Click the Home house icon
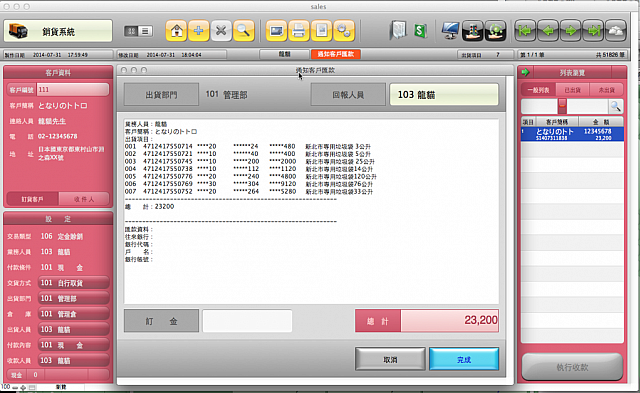The width and height of the screenshot is (640, 393). pos(176,31)
